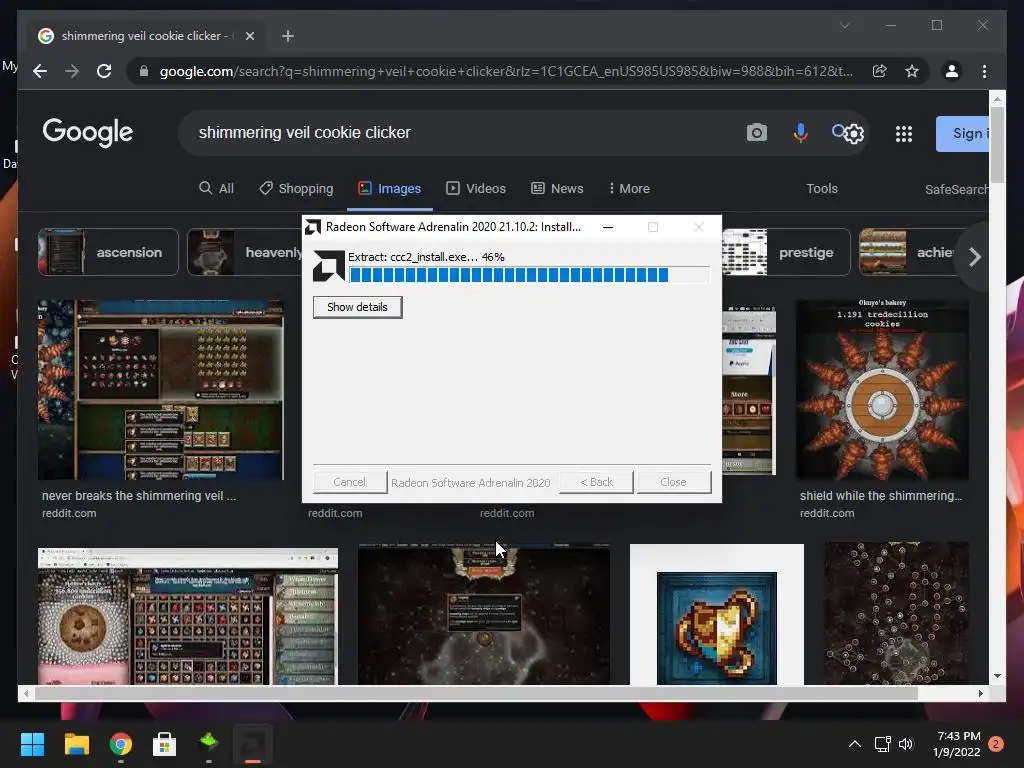Open notification center badge
Screen dimensions: 1024x768
[x=996, y=744]
